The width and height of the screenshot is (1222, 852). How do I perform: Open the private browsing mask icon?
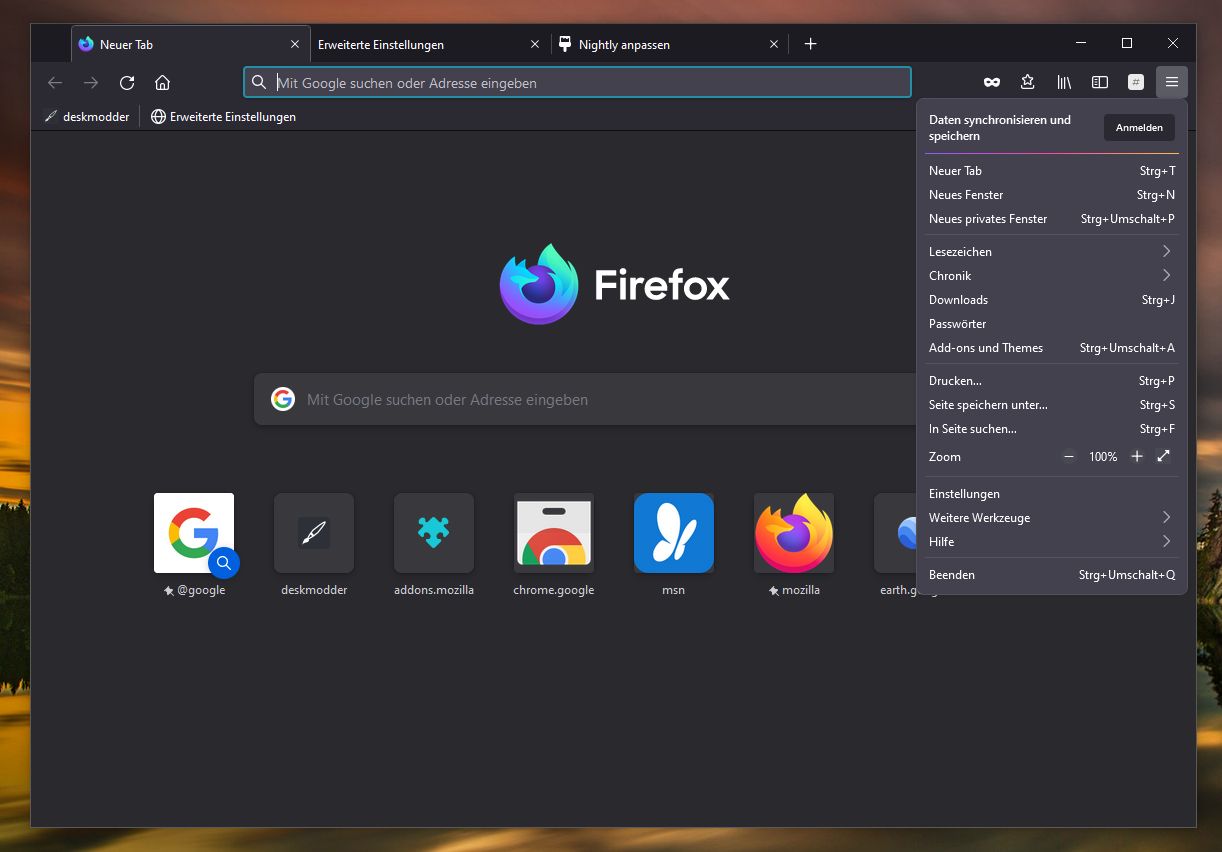[992, 83]
